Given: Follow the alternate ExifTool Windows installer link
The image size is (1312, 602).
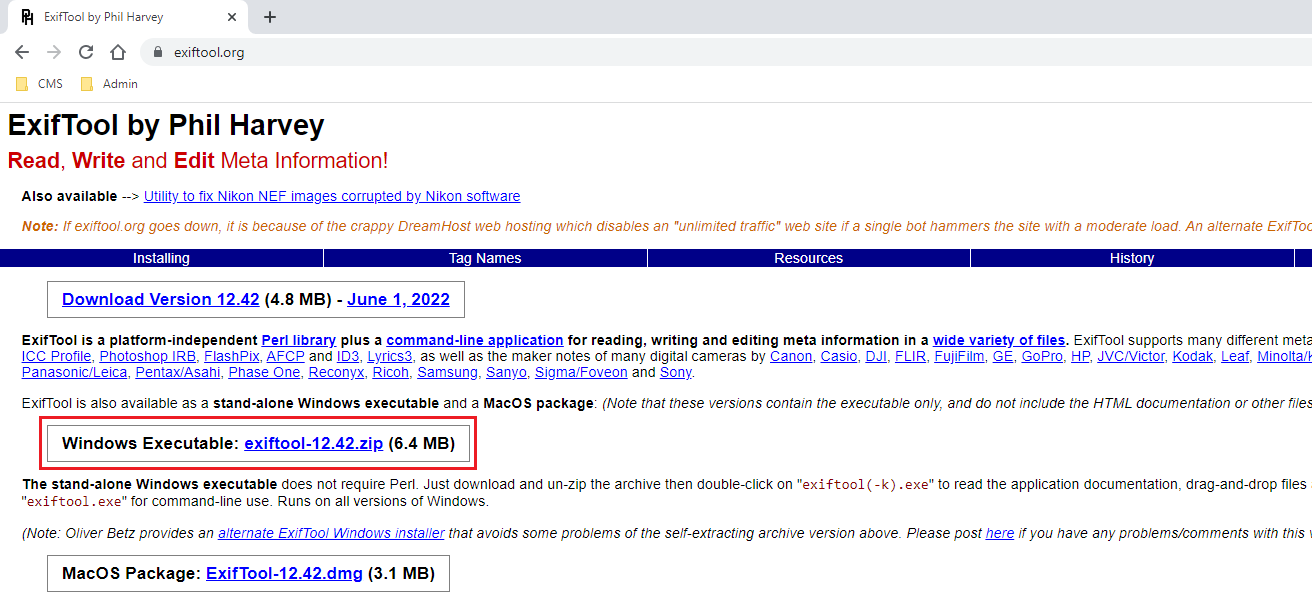Looking at the screenshot, I should (x=331, y=533).
